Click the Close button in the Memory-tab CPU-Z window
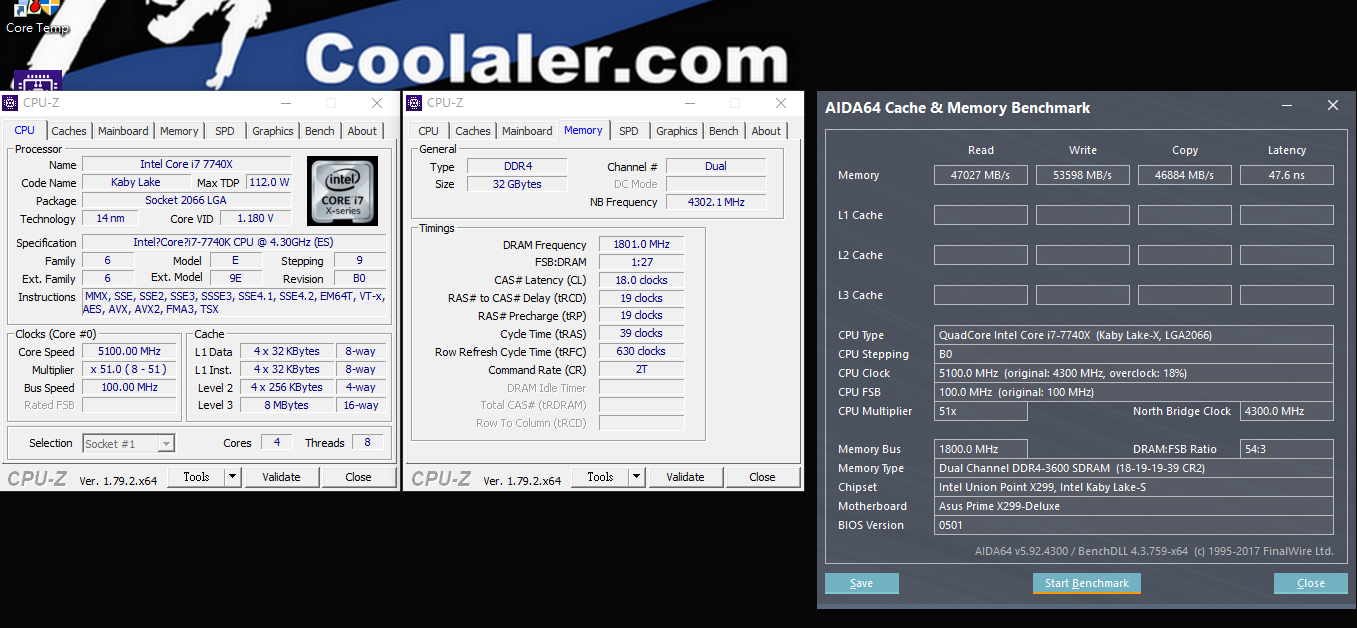 coord(763,477)
